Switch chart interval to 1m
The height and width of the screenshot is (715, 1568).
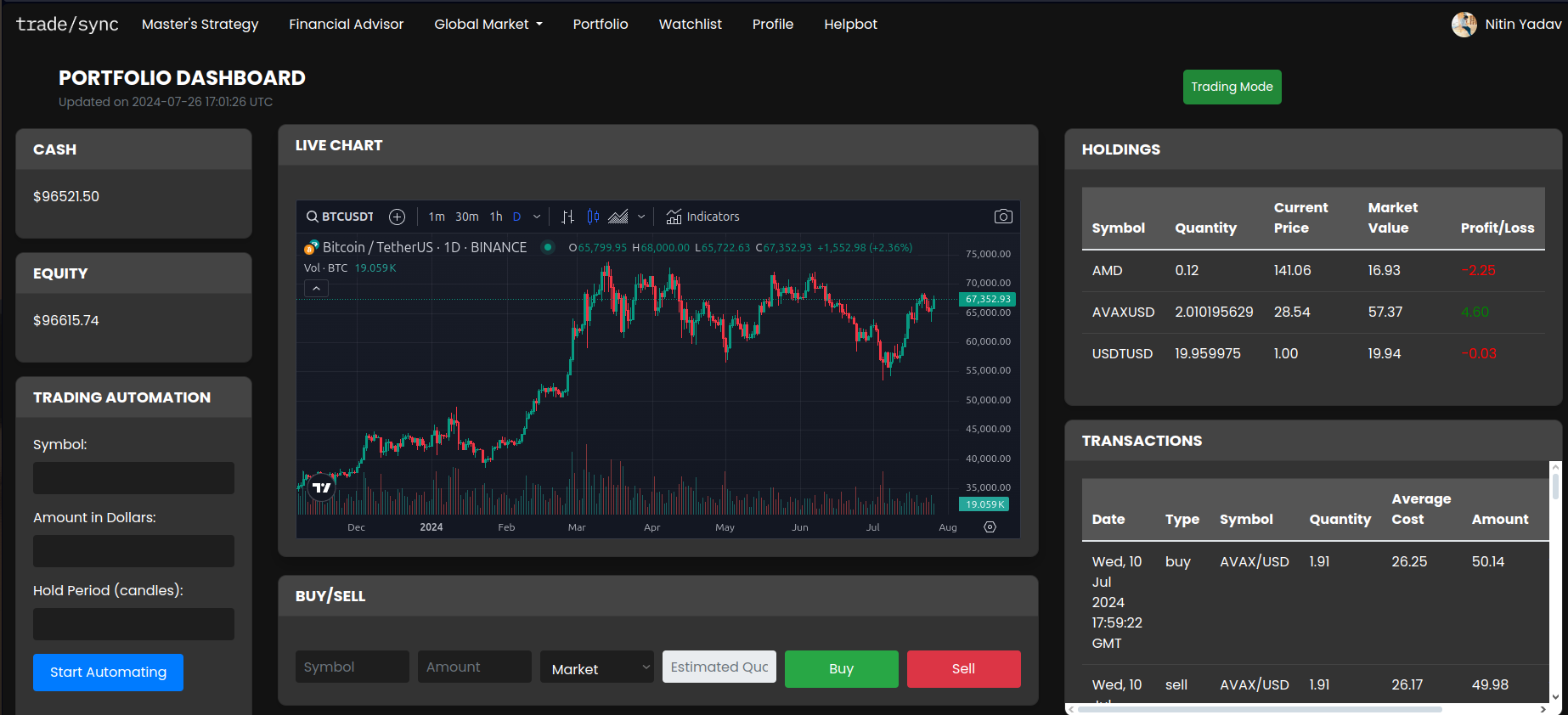tap(437, 217)
